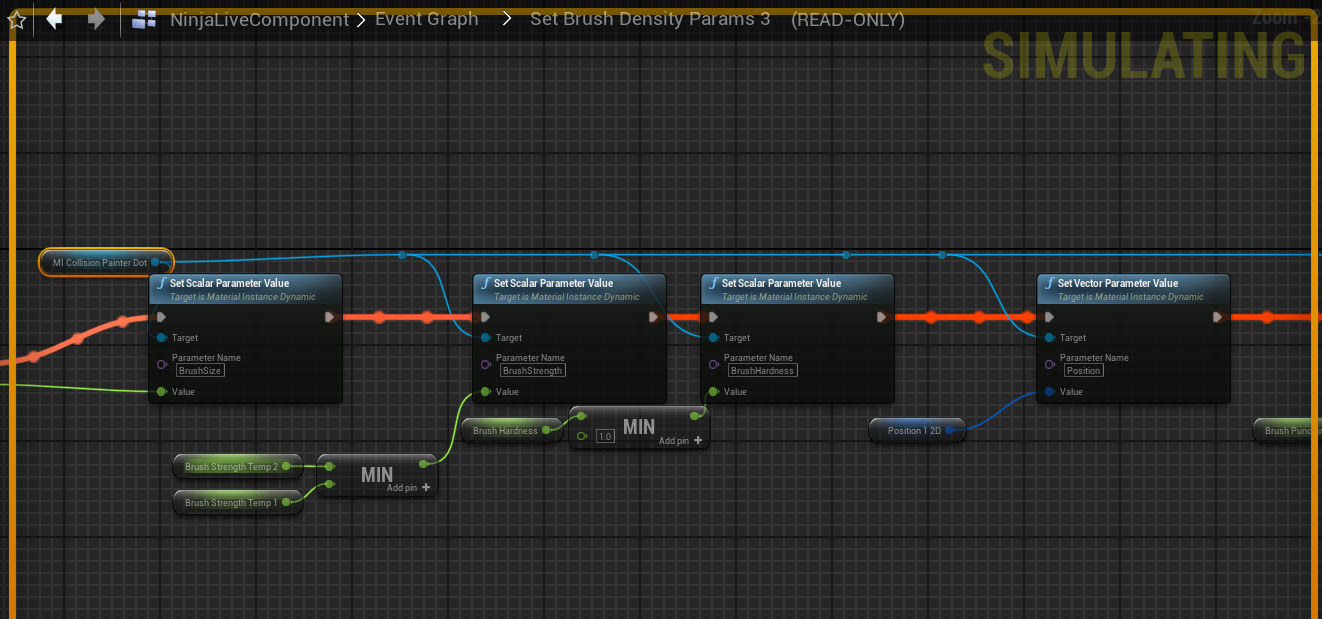This screenshot has width=1322, height=619.
Task: Click the blueprint graph icon beside NinjaLiveComponent
Action: [x=144, y=20]
